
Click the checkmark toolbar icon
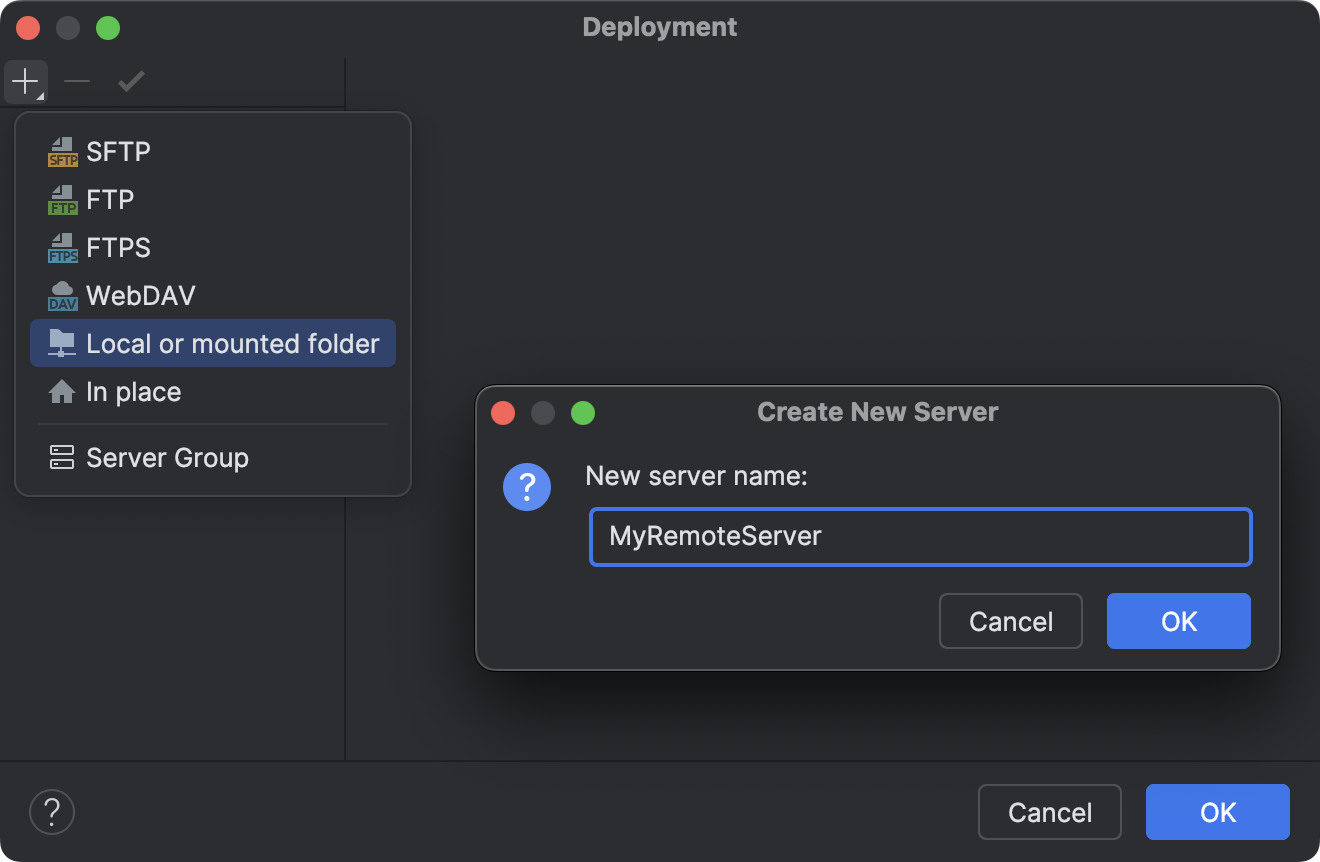tap(131, 81)
